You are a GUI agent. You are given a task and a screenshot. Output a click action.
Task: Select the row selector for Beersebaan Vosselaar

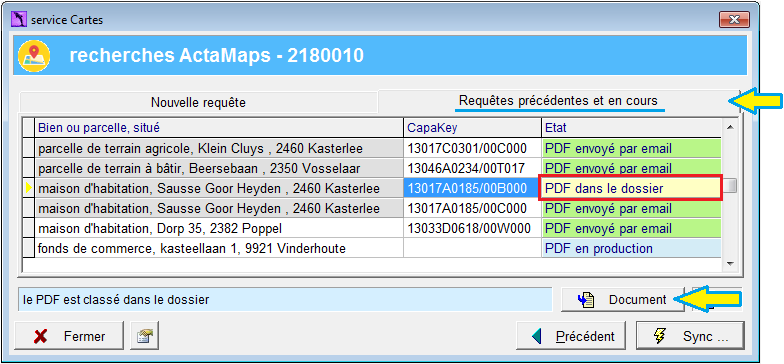click(x=28, y=168)
